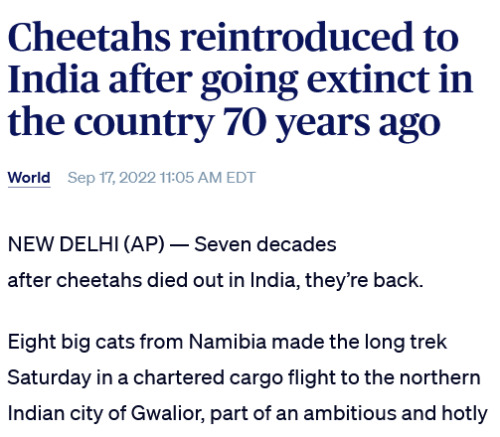
Task: Click the word Saturday in the paragraph
Action: pyautogui.click(x=49, y=378)
